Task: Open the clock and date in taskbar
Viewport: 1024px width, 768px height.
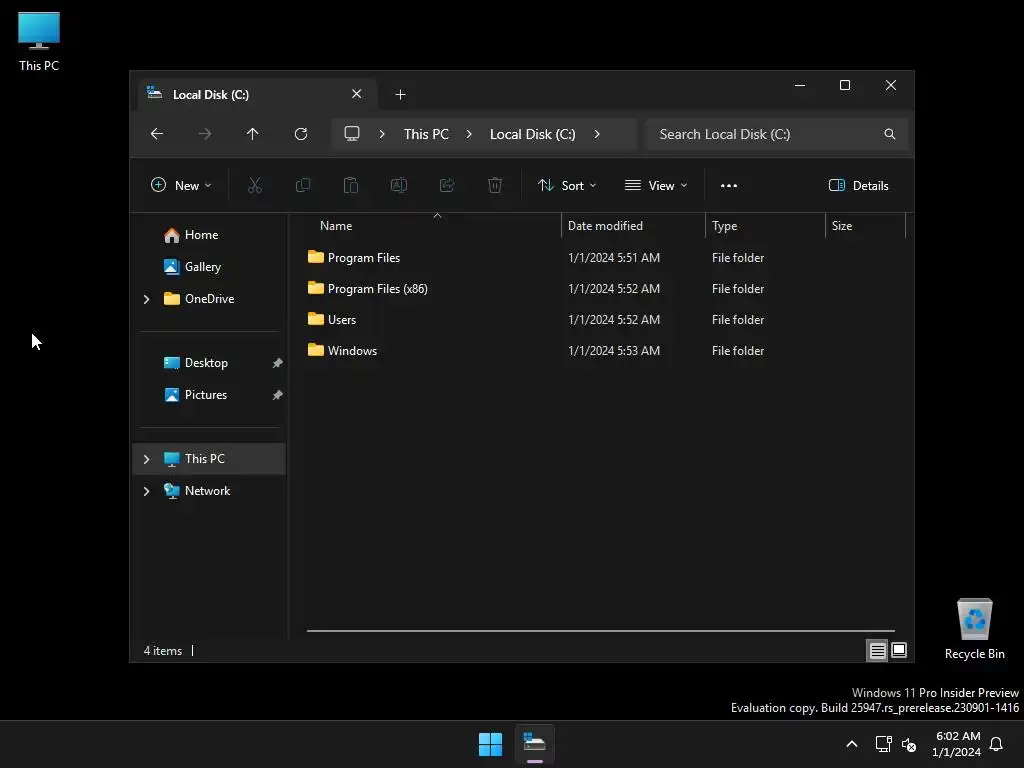Action: (957, 744)
